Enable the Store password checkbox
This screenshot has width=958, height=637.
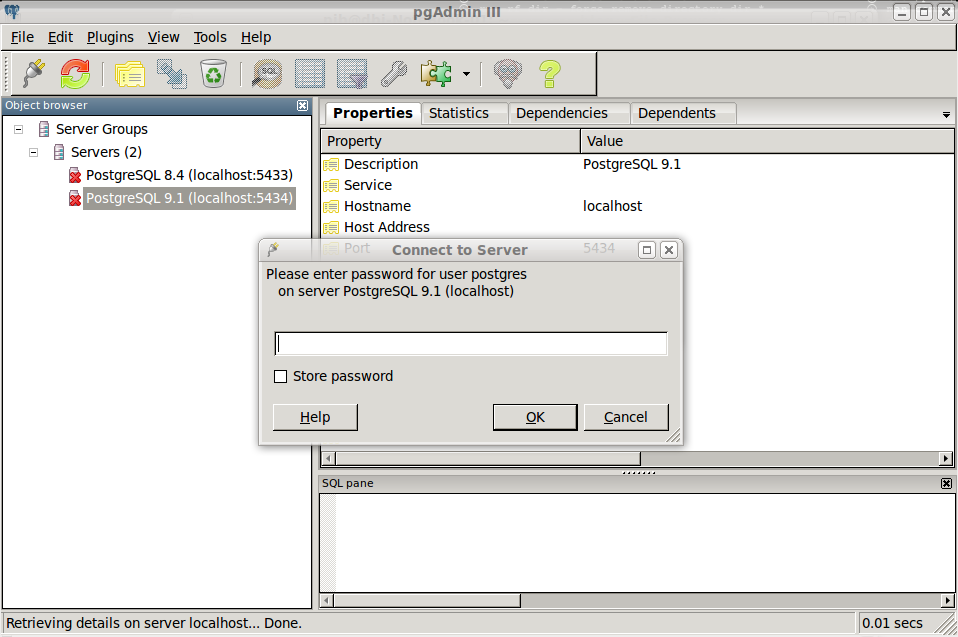pos(281,376)
